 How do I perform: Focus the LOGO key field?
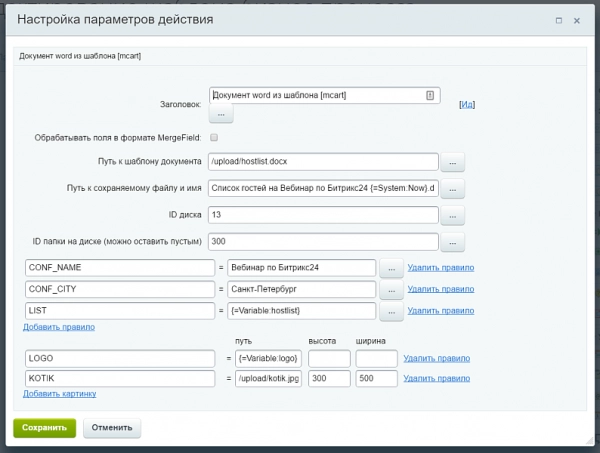(120, 358)
